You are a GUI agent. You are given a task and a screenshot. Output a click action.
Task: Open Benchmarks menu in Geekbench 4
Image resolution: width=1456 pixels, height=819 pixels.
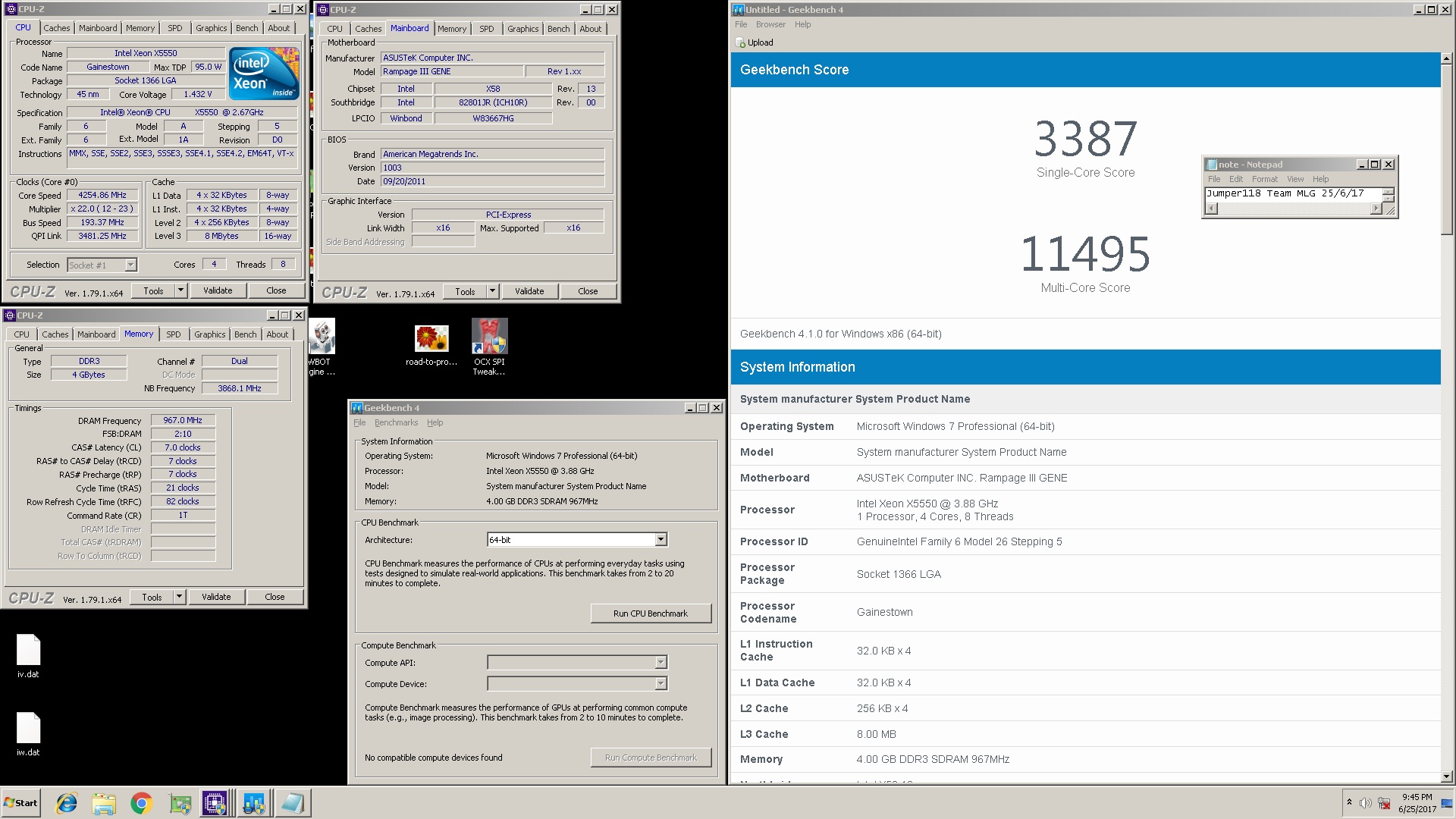396,423
